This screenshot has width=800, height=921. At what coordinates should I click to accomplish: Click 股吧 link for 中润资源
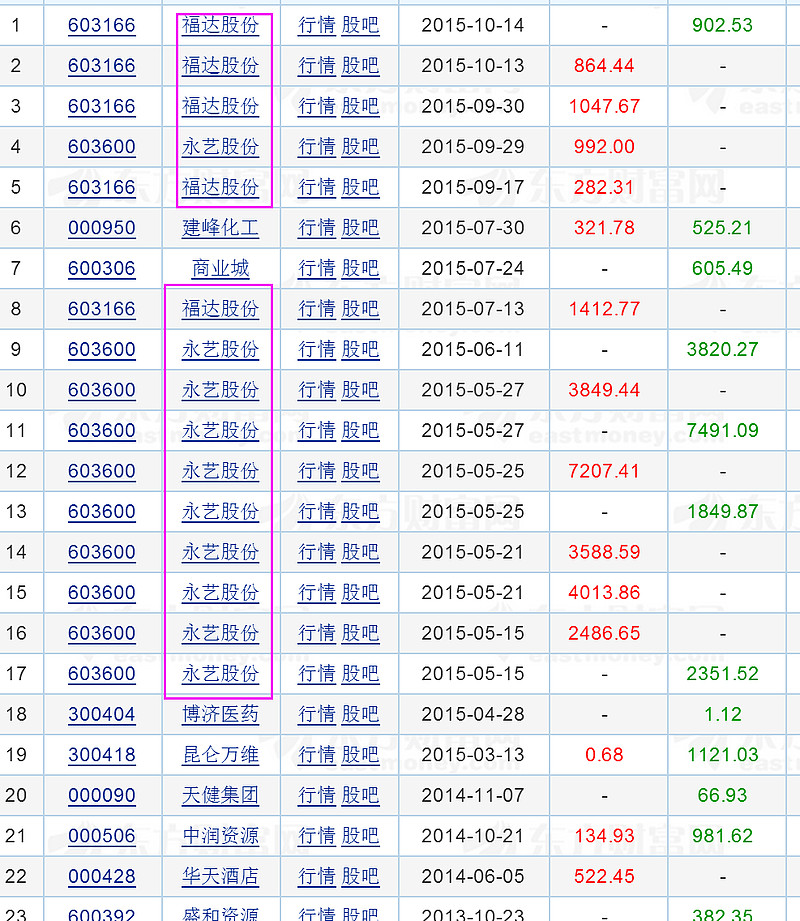coord(360,836)
